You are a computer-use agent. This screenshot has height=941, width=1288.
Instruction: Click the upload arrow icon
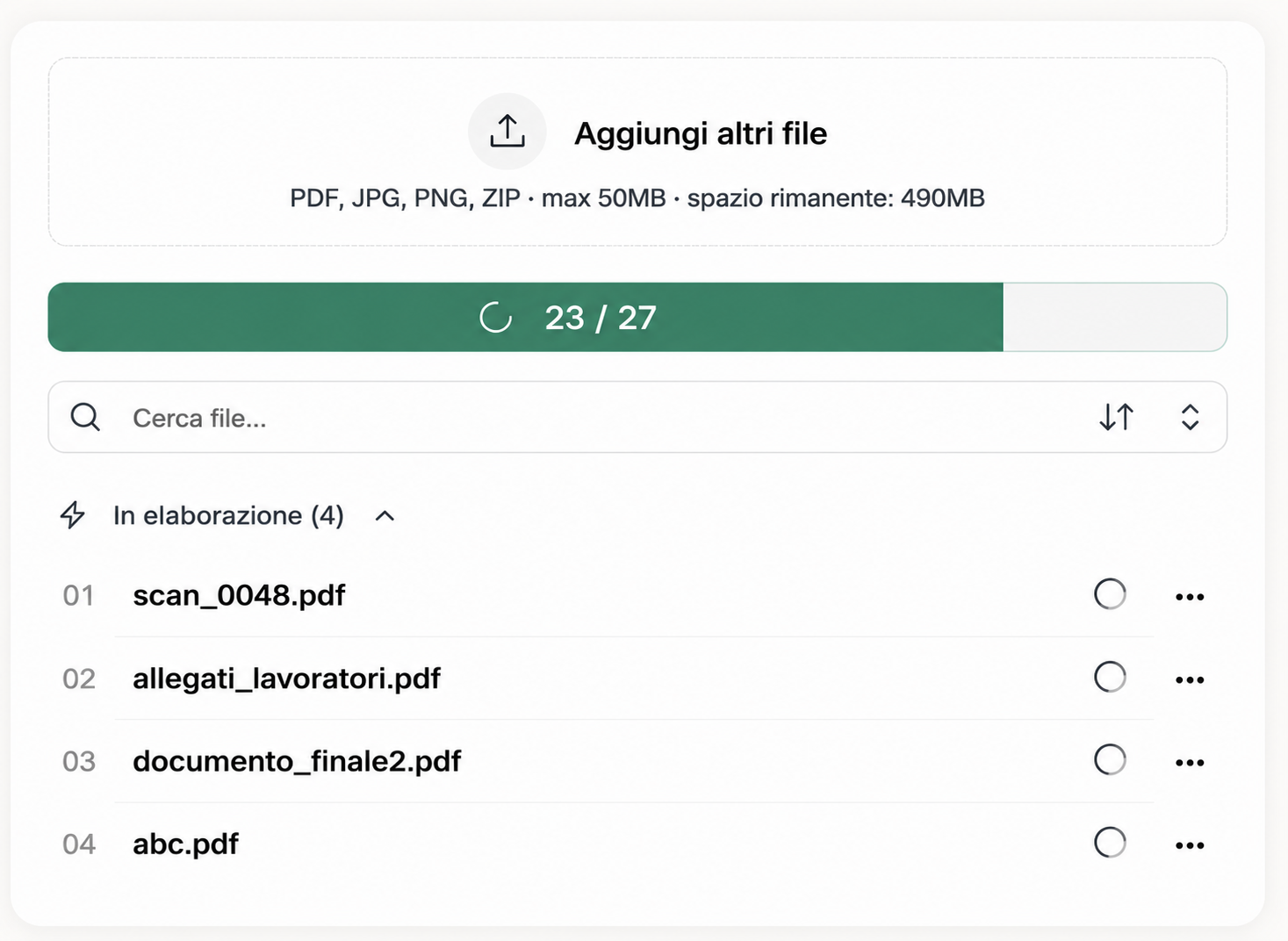pyautogui.click(x=507, y=132)
